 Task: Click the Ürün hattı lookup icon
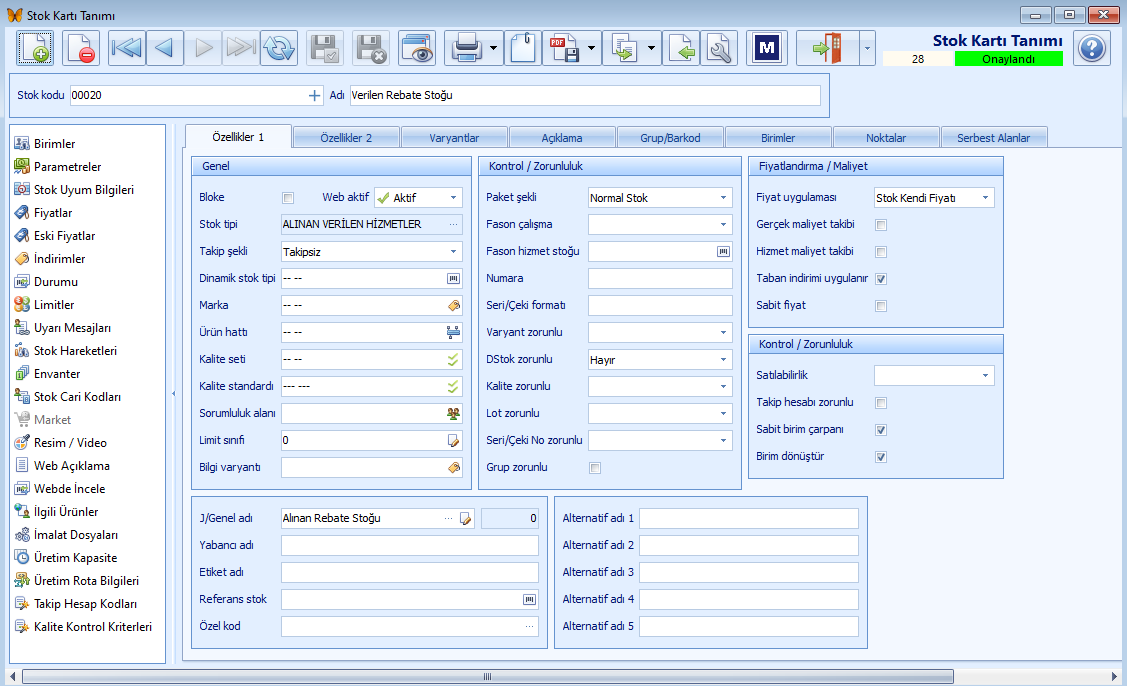click(454, 332)
